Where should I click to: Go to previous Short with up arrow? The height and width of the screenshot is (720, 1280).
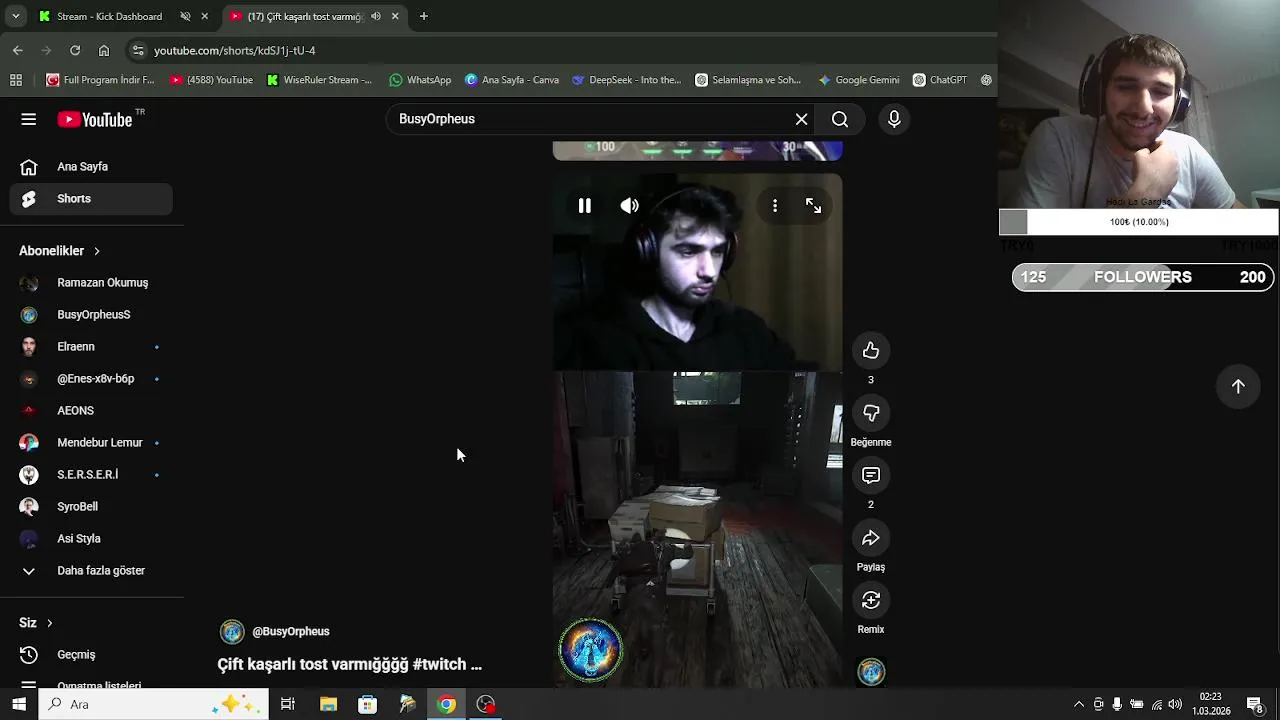click(1238, 386)
